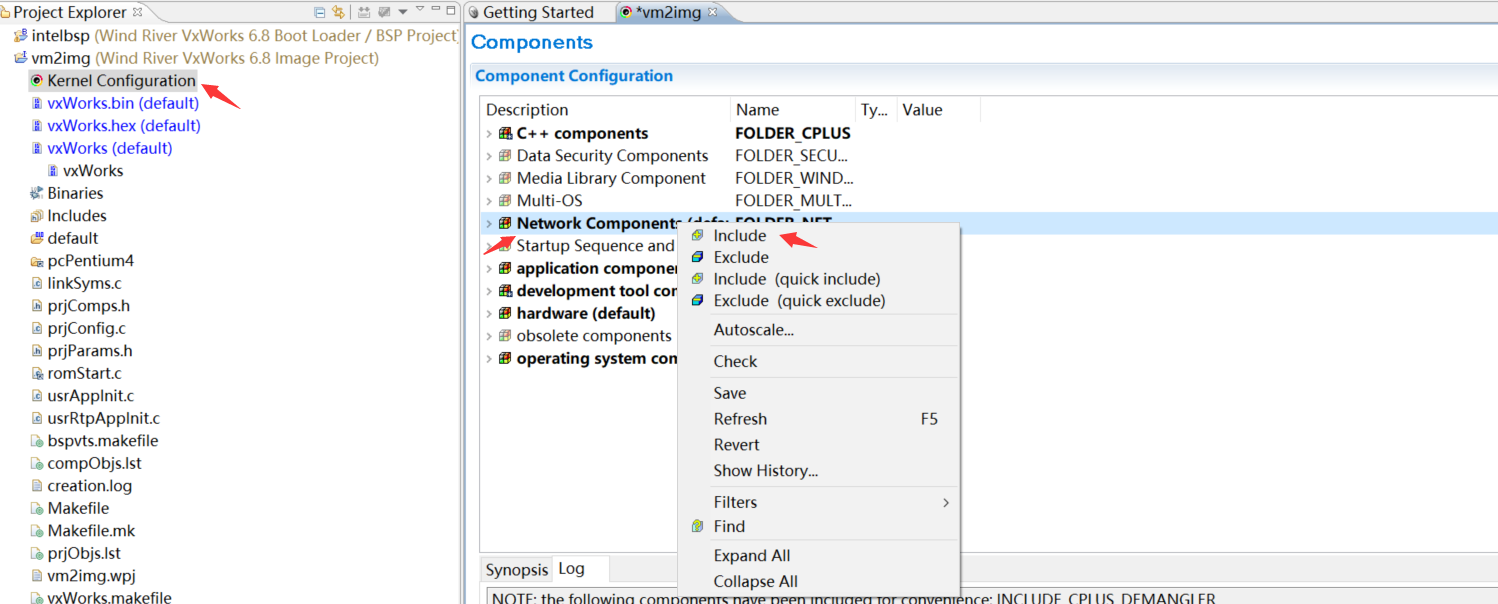Click the prjComps.h header file icon
The image size is (1498, 604).
click(x=37, y=305)
